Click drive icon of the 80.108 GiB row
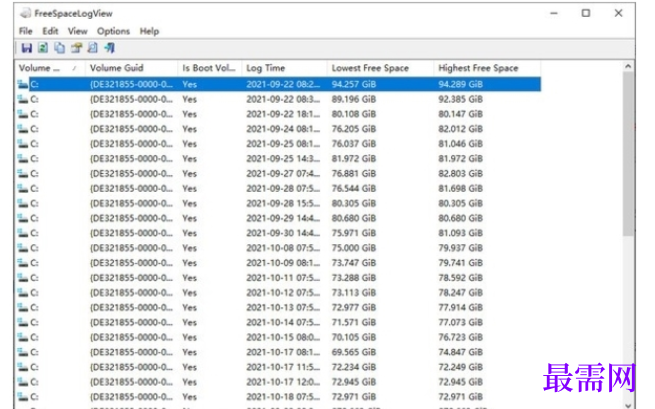The image size is (655, 409). 23,114
